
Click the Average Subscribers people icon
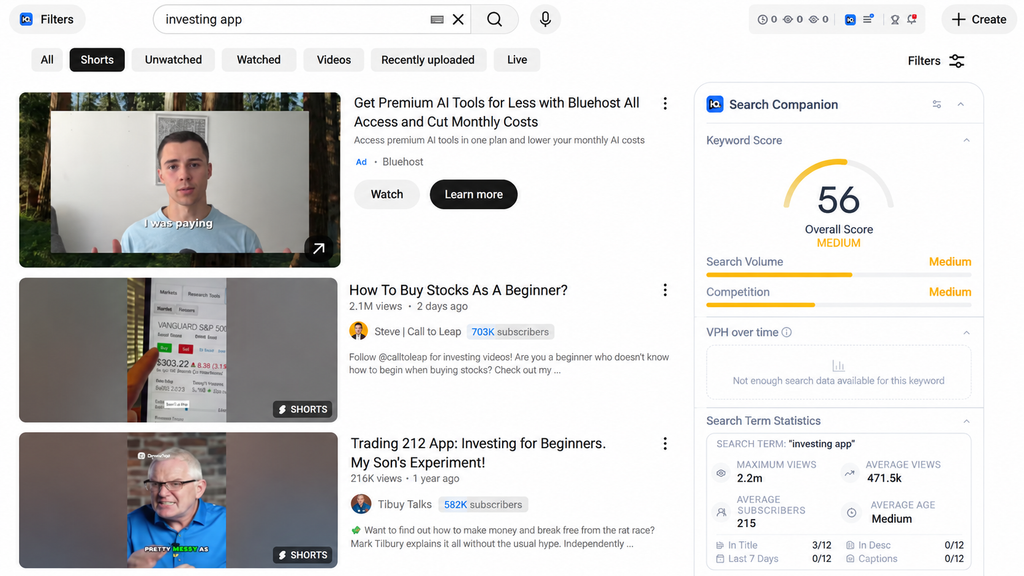[721, 512]
